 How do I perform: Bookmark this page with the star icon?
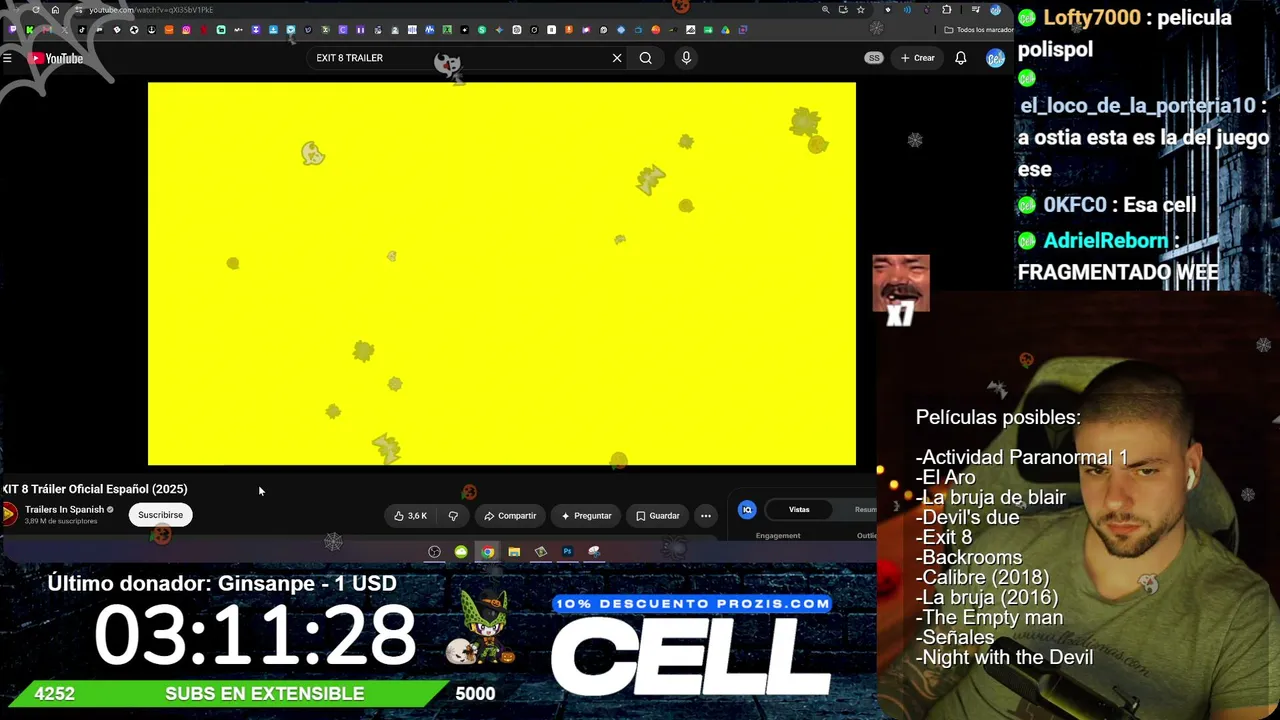(860, 10)
